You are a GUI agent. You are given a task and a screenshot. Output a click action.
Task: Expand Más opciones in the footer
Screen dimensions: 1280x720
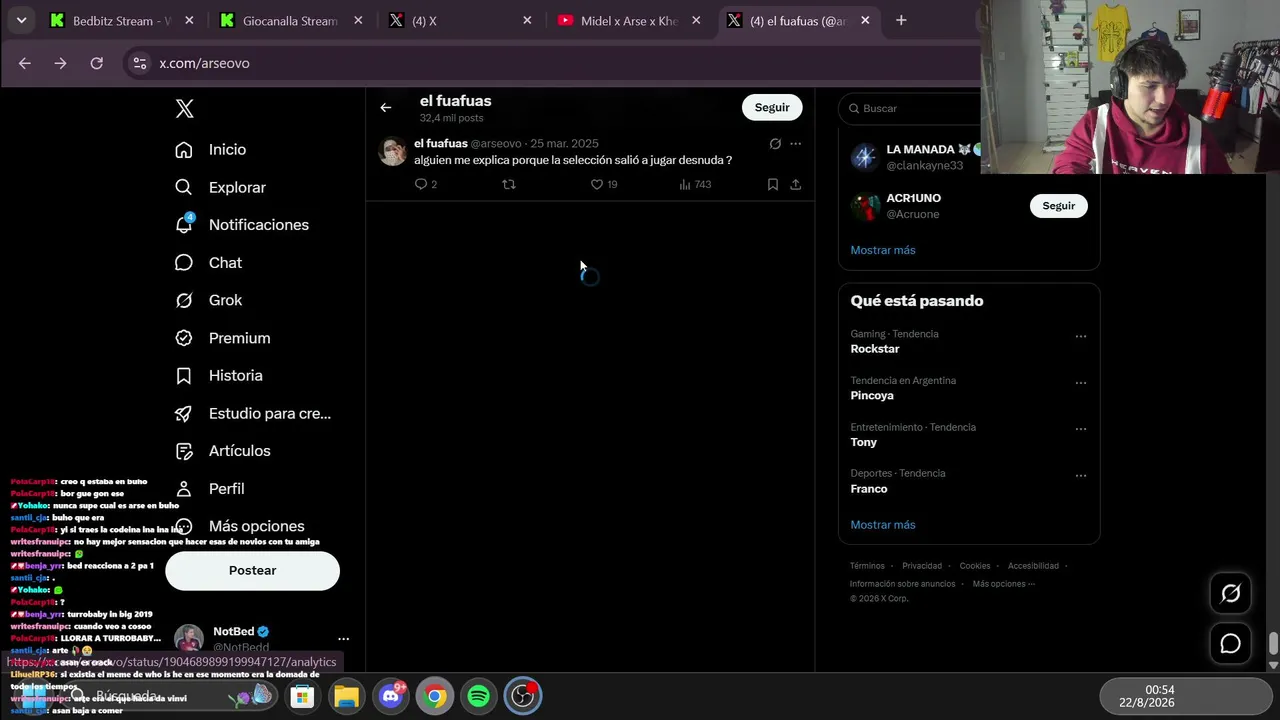pos(1003,584)
